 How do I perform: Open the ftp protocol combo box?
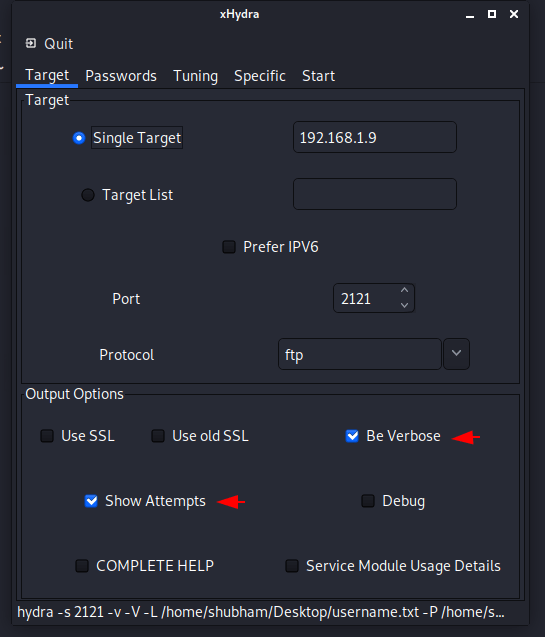[x=359, y=354]
